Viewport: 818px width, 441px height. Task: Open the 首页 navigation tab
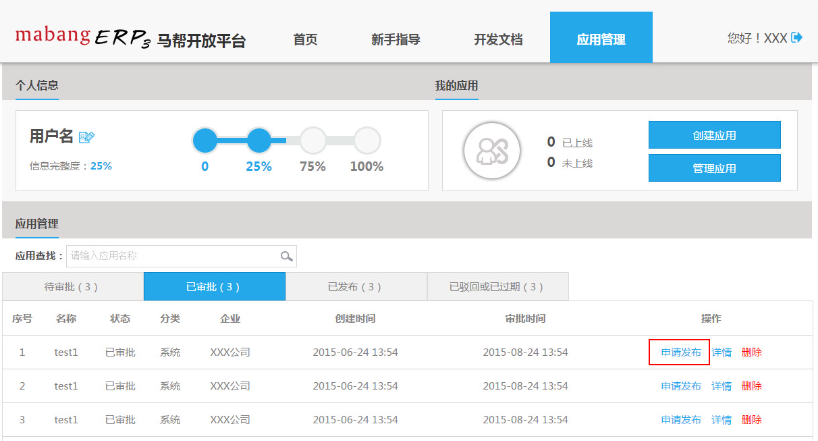click(x=305, y=40)
